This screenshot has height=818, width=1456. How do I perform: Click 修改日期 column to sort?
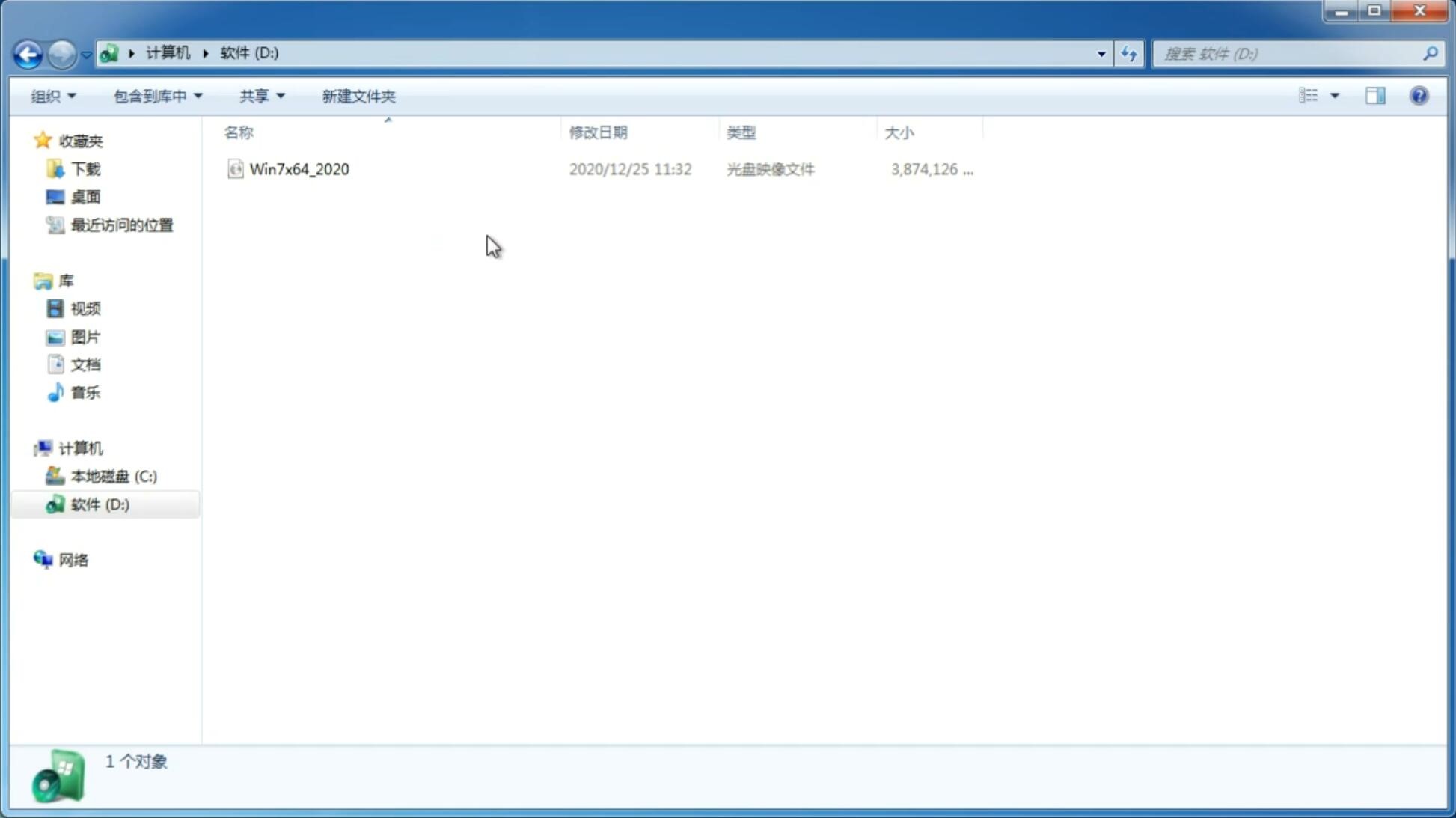coord(598,131)
